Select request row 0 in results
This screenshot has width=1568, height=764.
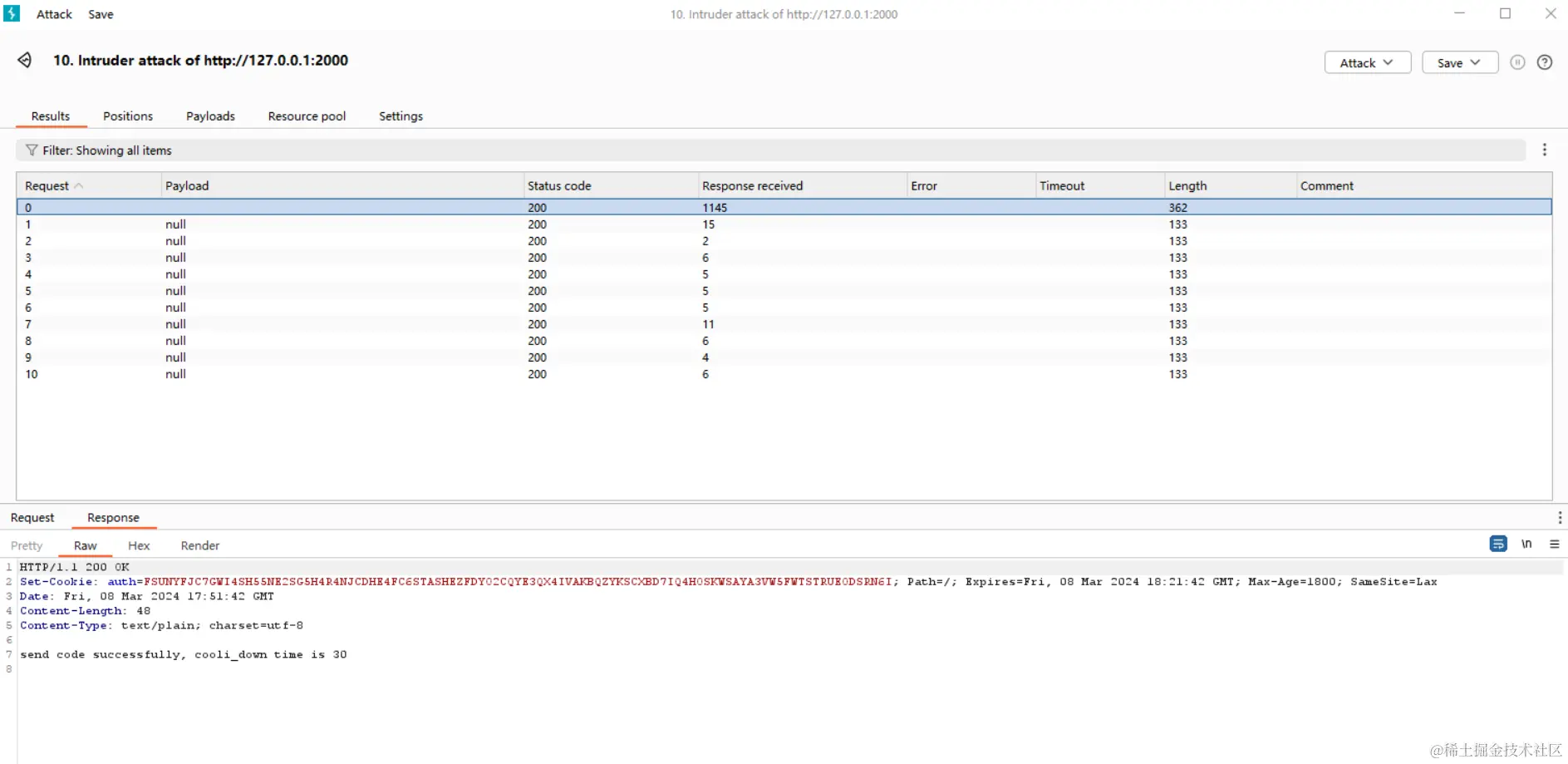[784, 207]
